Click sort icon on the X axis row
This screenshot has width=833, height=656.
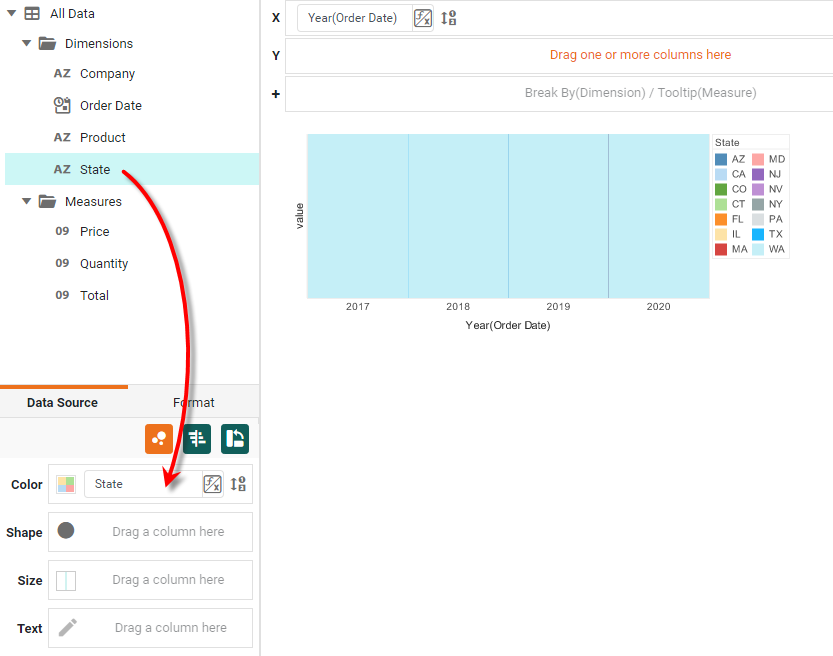(449, 18)
